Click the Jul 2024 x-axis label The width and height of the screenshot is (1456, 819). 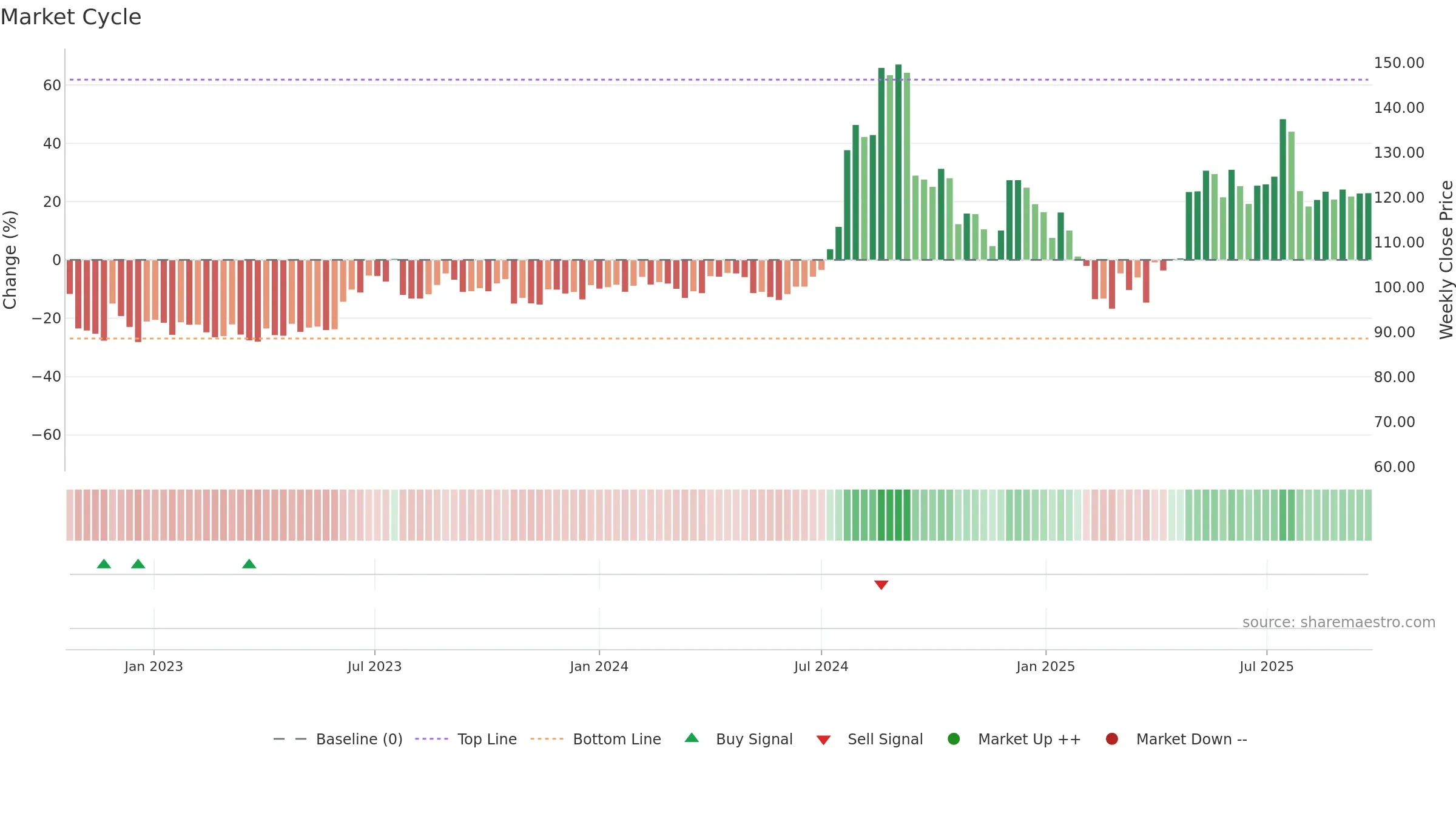coord(821,666)
